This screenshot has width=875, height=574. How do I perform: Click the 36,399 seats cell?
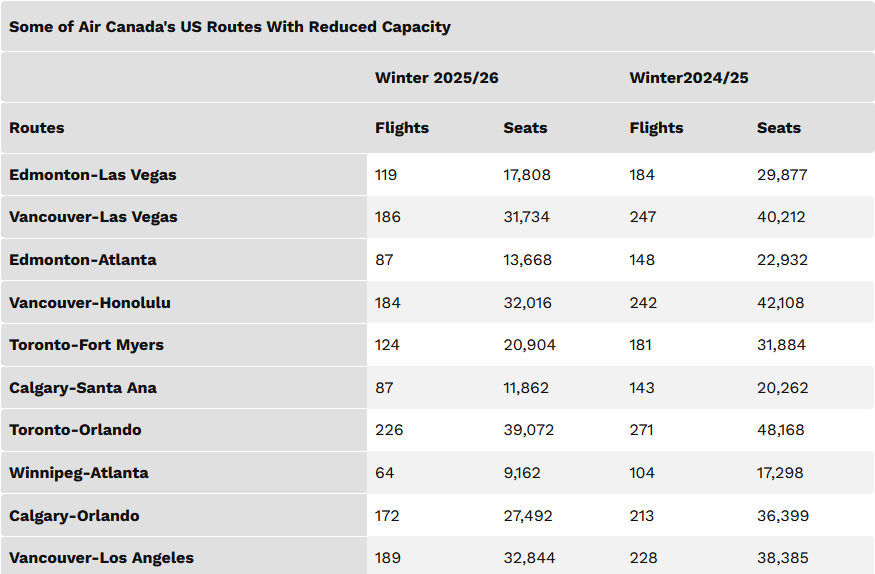[783, 516]
